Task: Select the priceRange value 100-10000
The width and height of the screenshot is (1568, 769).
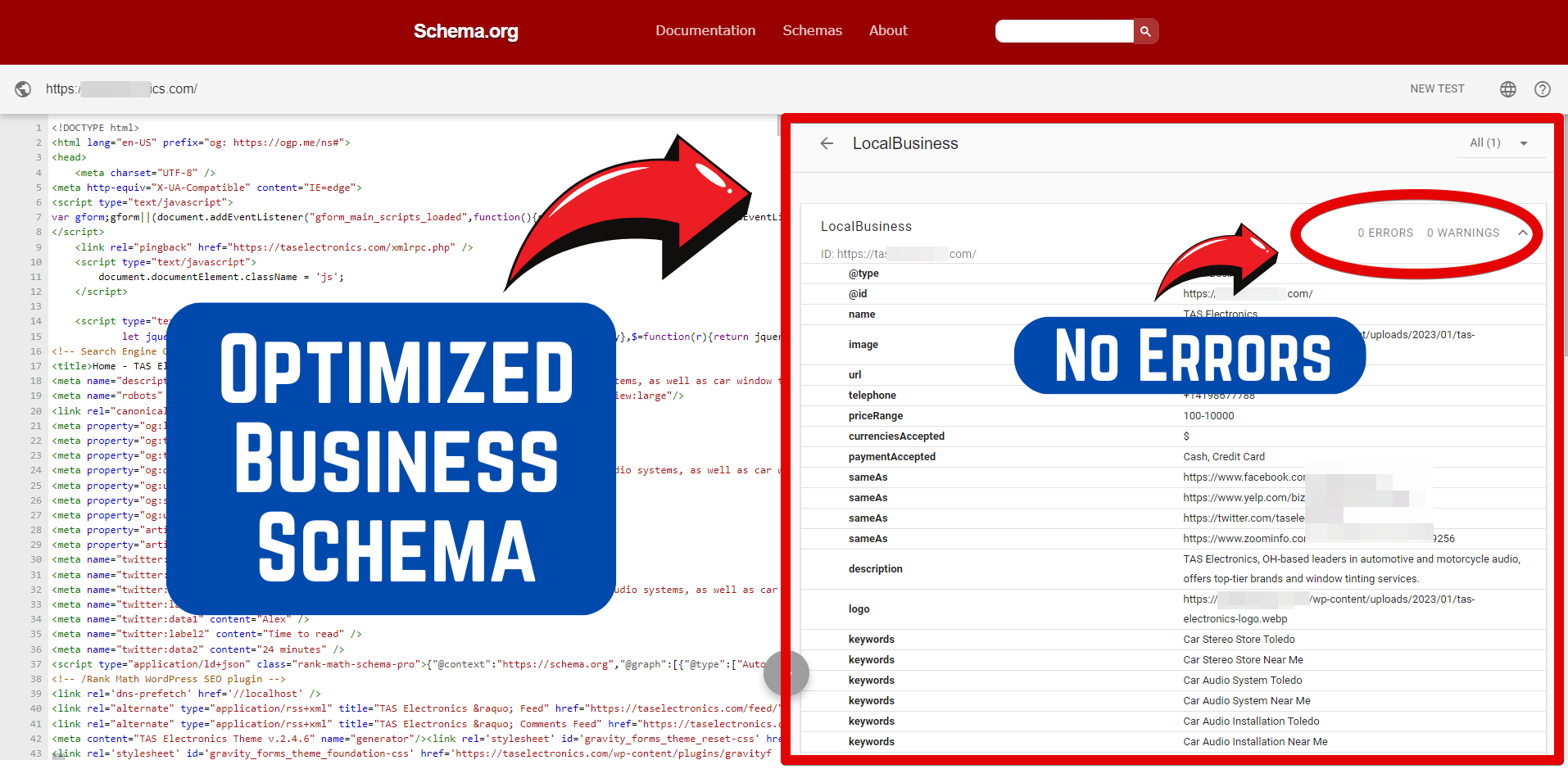Action: point(1208,416)
